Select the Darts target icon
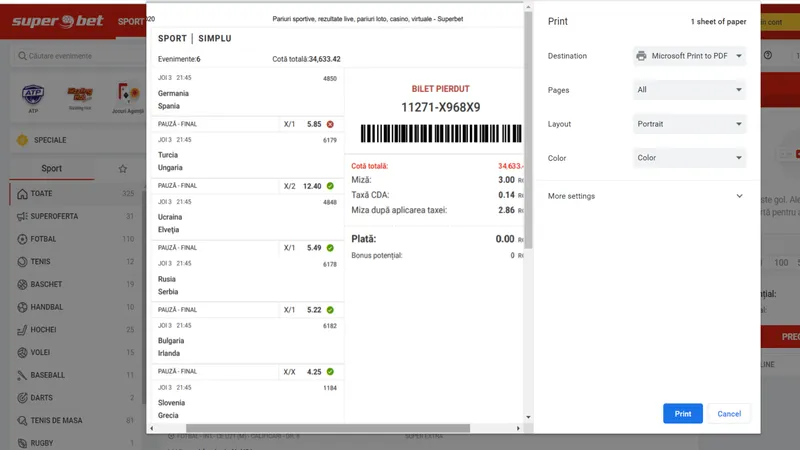This screenshot has width=800, height=450. coord(22,397)
